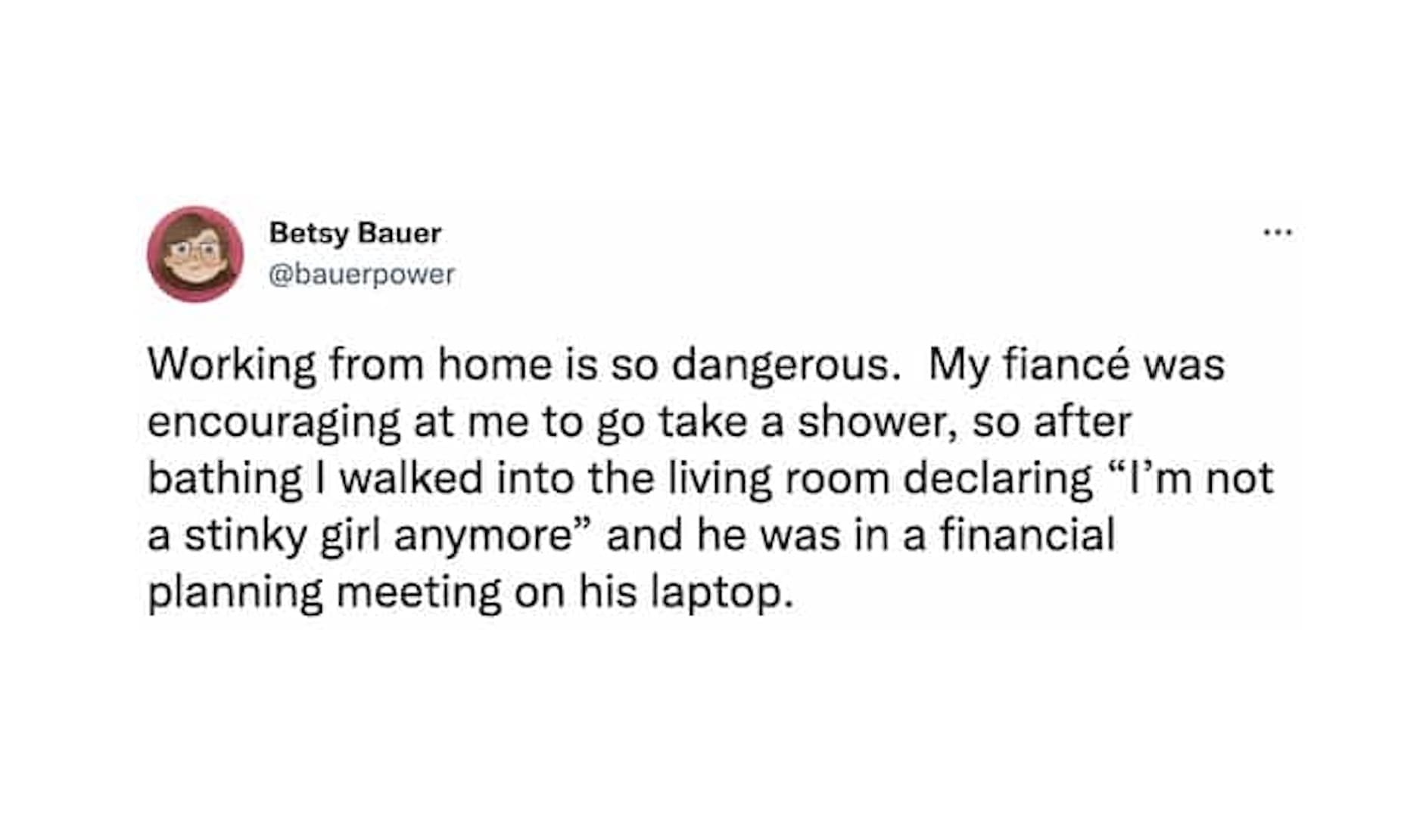Viewport: 1426px width, 840px height.
Task: Open the Betsy Bauer display name link
Action: click(x=355, y=232)
